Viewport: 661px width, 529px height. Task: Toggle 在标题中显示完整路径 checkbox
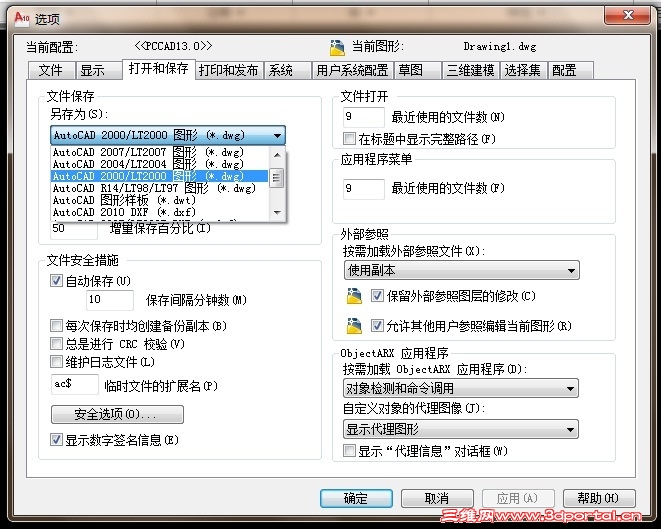coord(349,138)
